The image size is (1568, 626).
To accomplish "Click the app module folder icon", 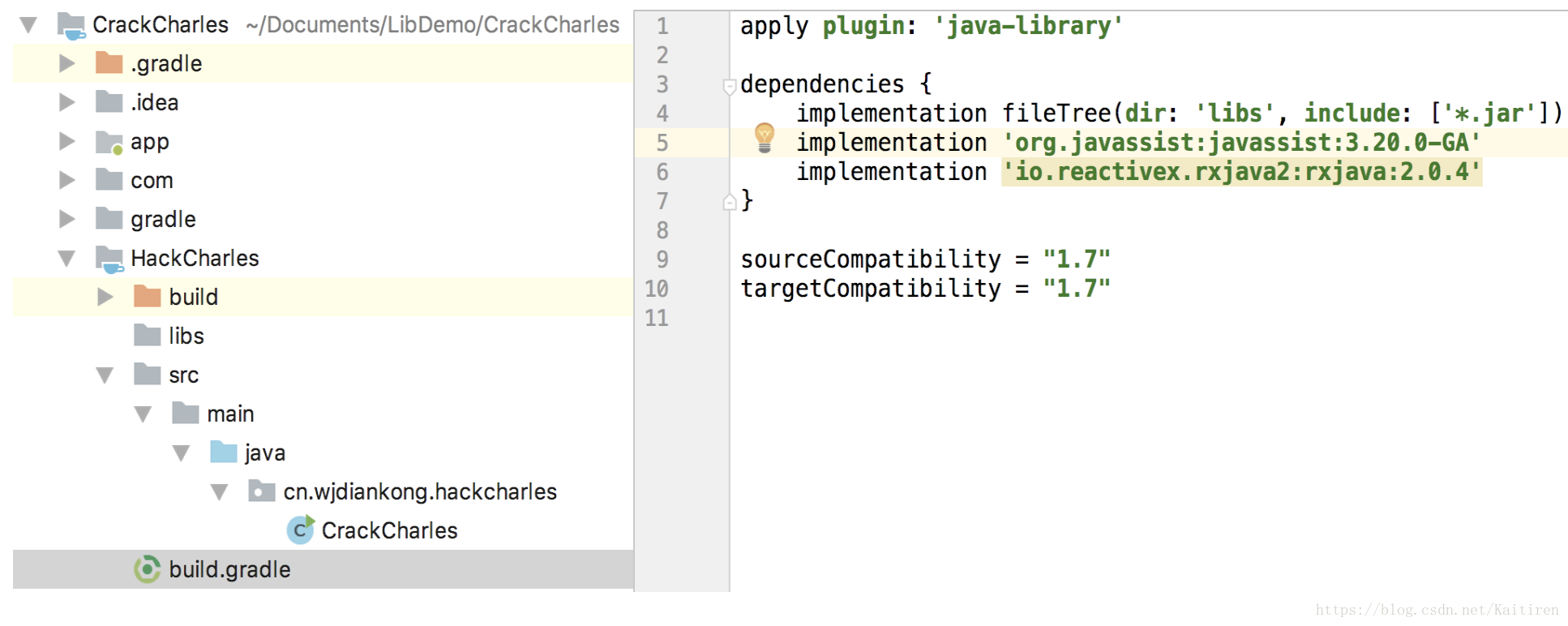I will 109,142.
